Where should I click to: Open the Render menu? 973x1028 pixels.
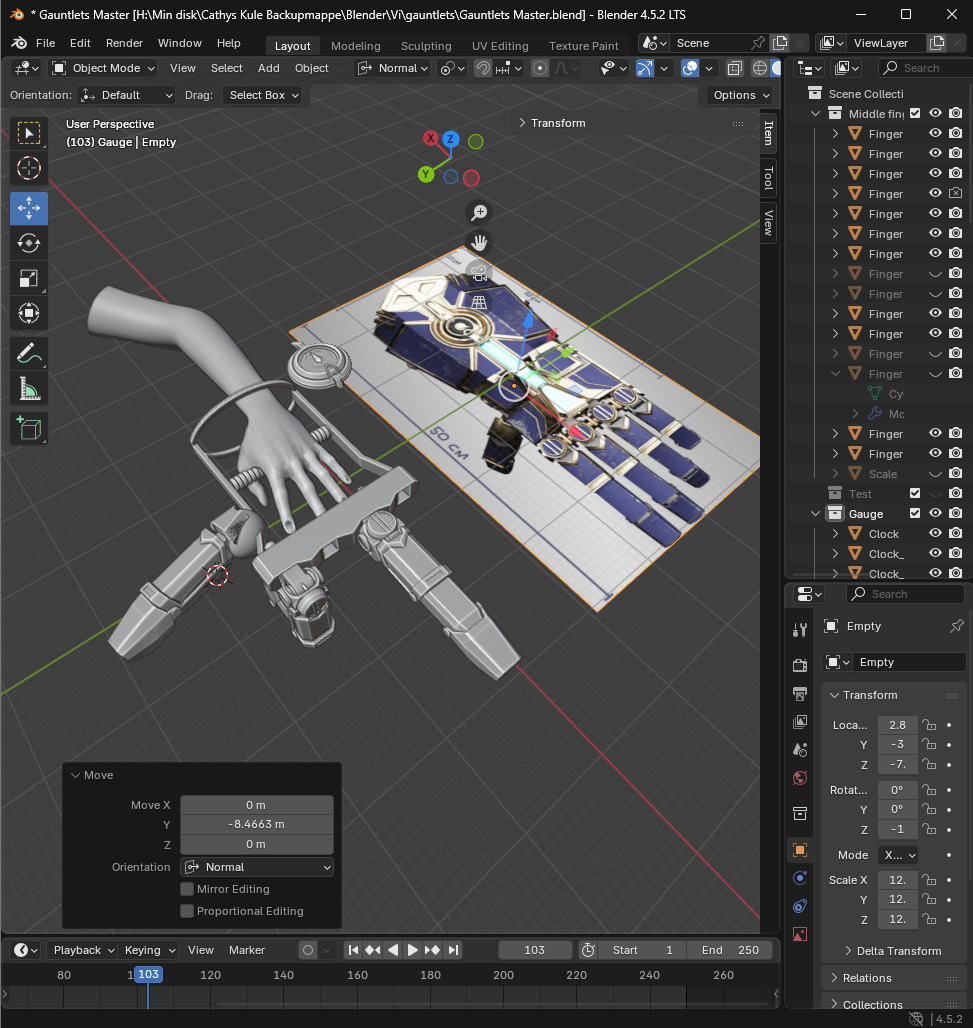tap(125, 43)
